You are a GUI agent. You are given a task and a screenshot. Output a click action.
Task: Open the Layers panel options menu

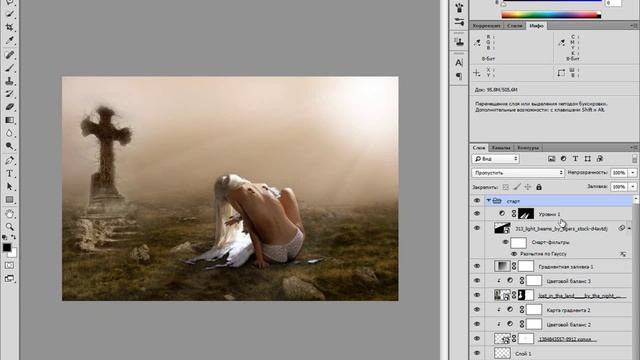634,147
